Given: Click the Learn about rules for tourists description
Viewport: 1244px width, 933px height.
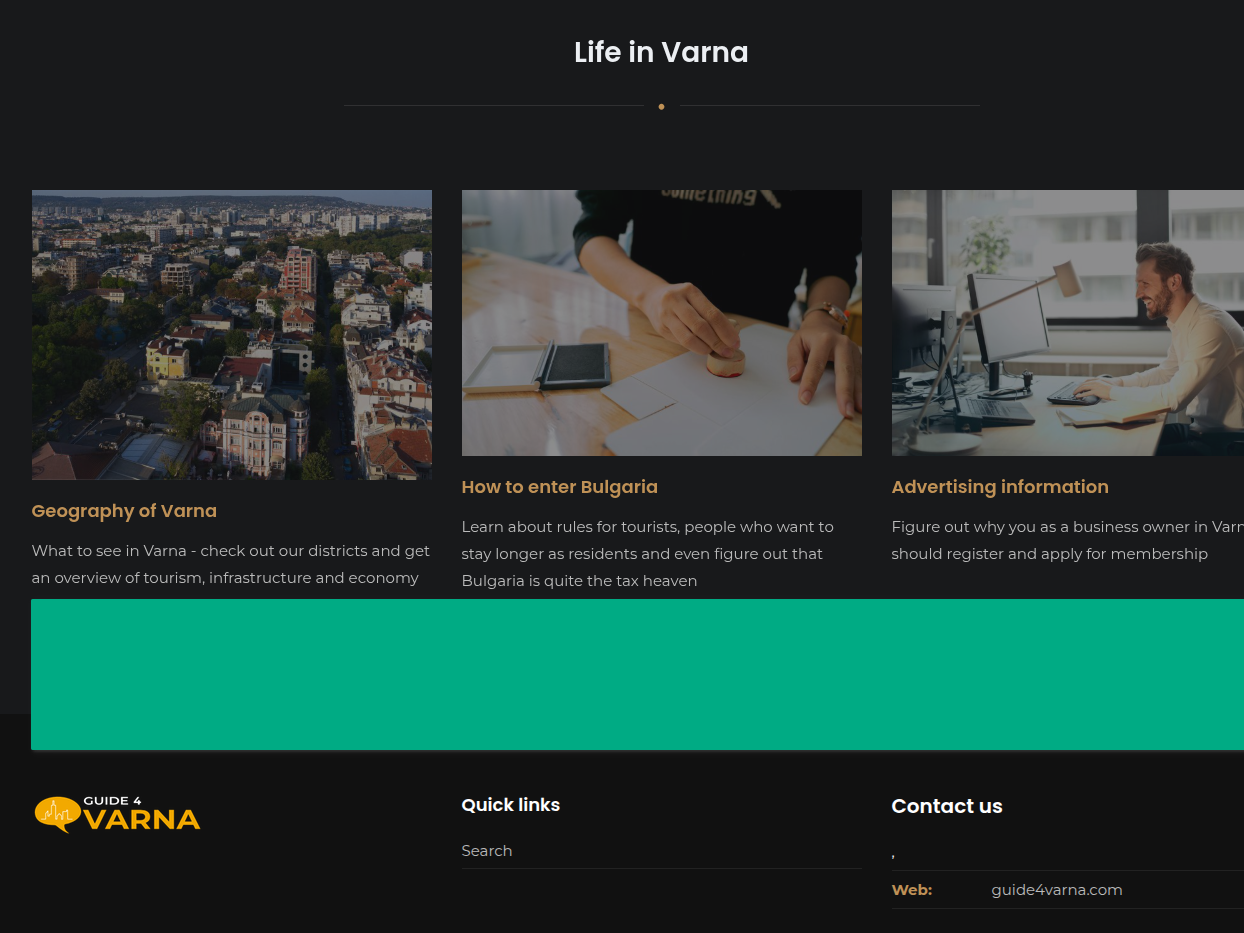Looking at the screenshot, I should (648, 553).
